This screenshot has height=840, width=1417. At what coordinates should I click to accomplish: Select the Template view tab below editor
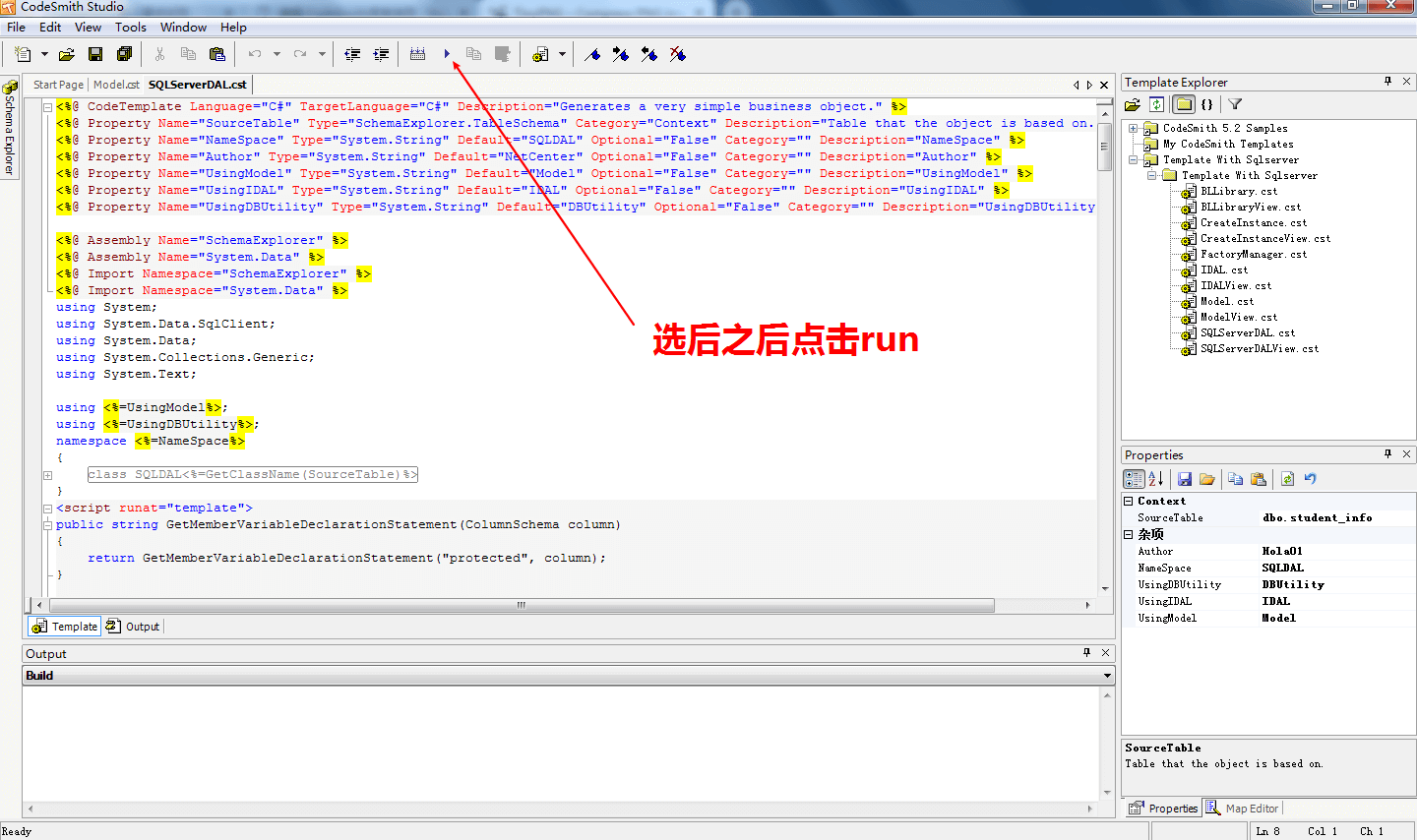coord(65,627)
